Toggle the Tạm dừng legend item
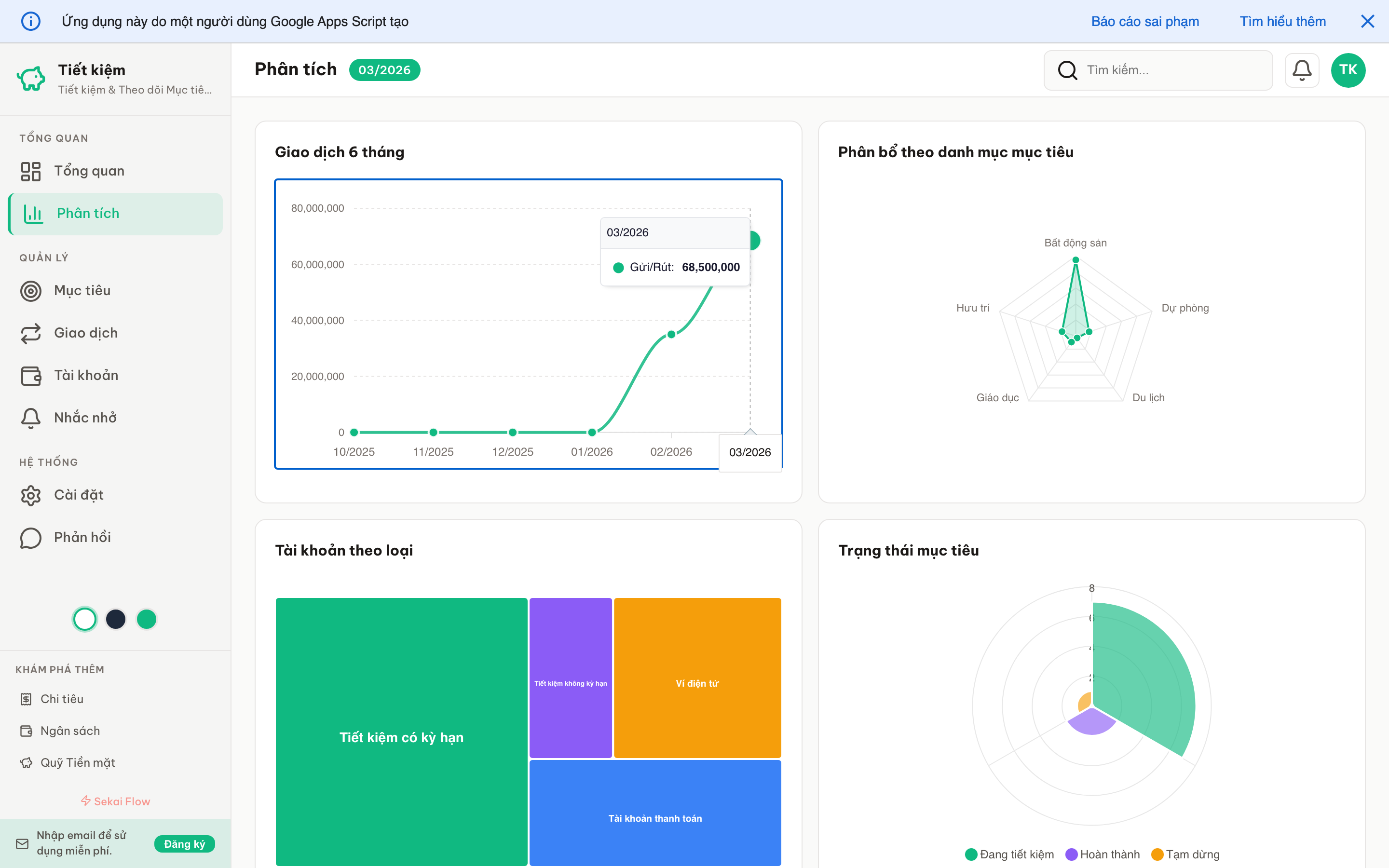Screen dimensions: 1389x868 click(x=1185, y=854)
